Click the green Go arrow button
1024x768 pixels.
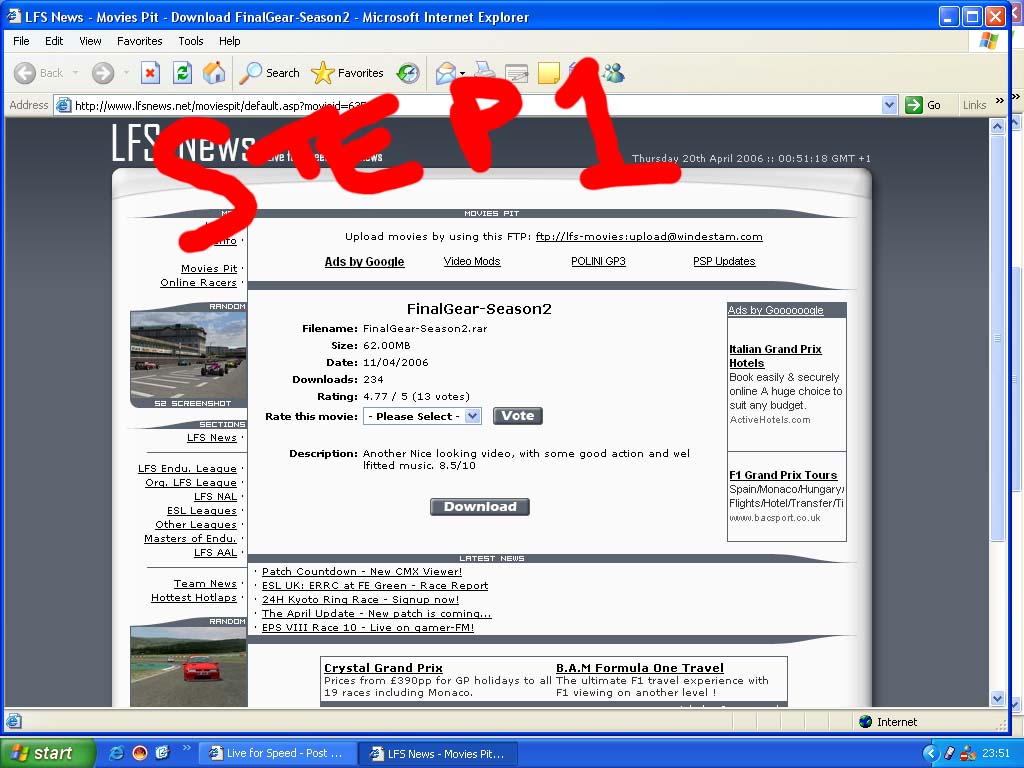pos(914,104)
